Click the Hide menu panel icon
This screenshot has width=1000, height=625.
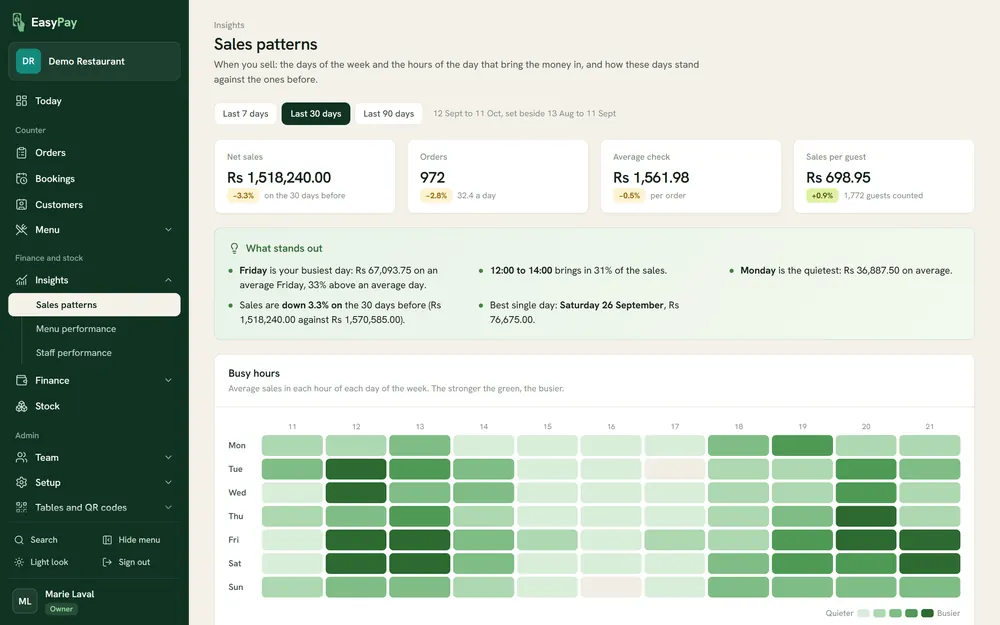tap(107, 540)
